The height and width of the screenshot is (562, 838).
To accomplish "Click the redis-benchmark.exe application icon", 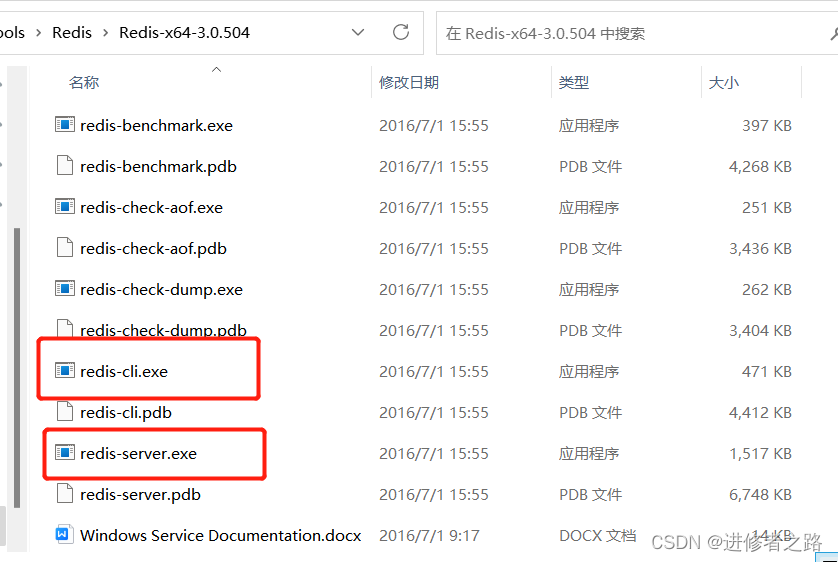I will pos(65,125).
